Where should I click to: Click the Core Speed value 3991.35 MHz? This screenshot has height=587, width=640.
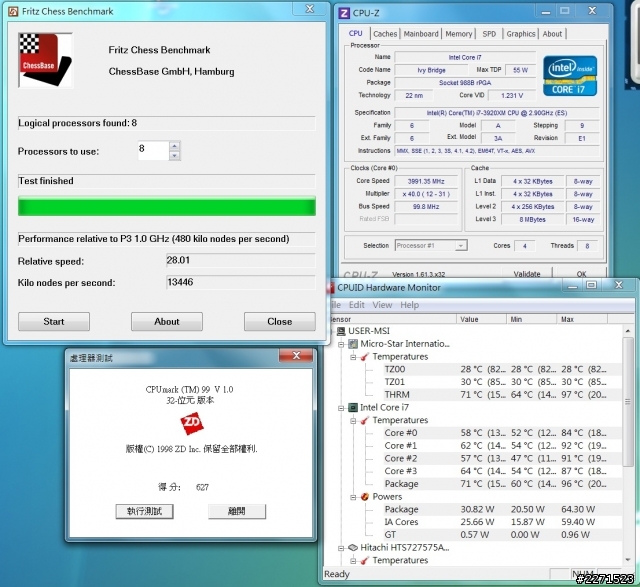click(x=426, y=181)
